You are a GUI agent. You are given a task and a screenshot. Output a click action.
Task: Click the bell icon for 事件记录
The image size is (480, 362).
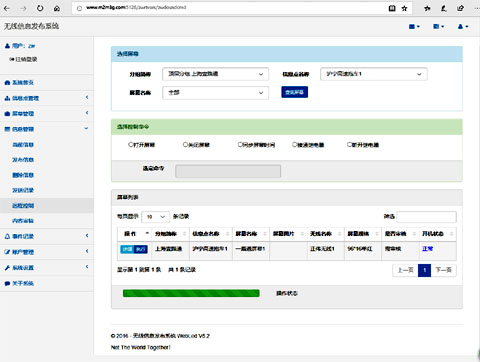7,236
